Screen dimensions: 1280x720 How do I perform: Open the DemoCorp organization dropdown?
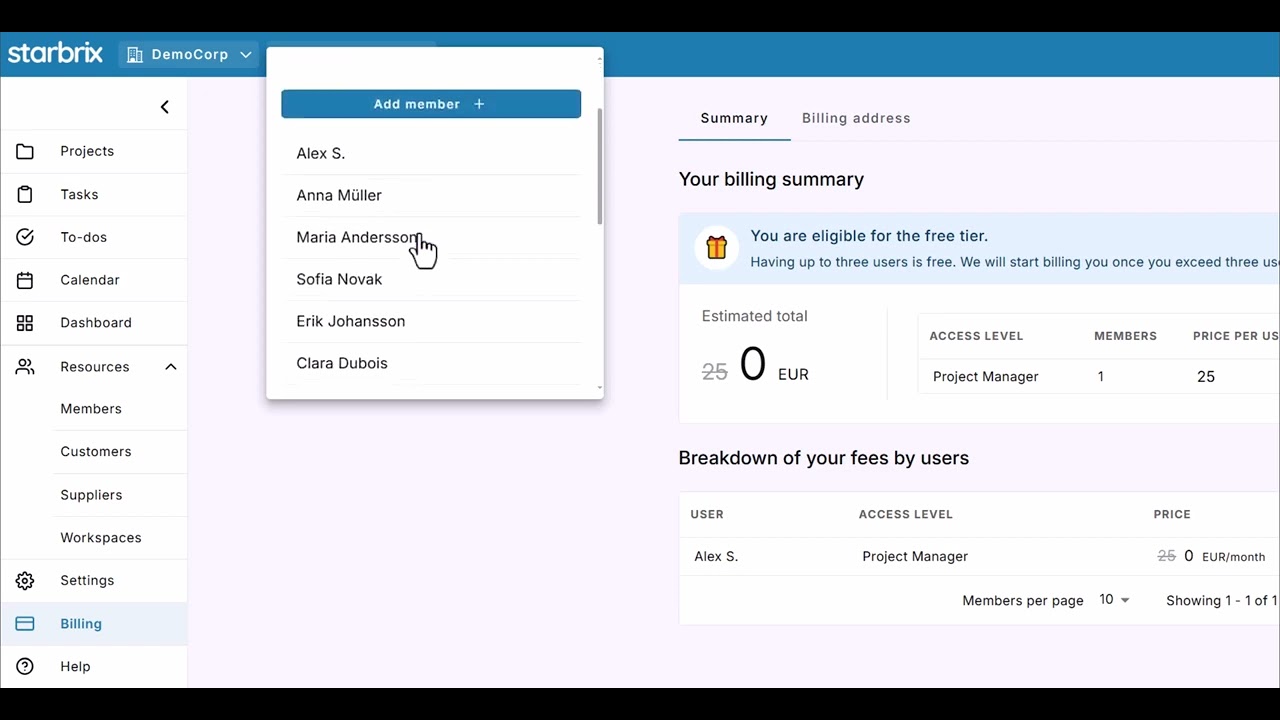[x=189, y=55]
